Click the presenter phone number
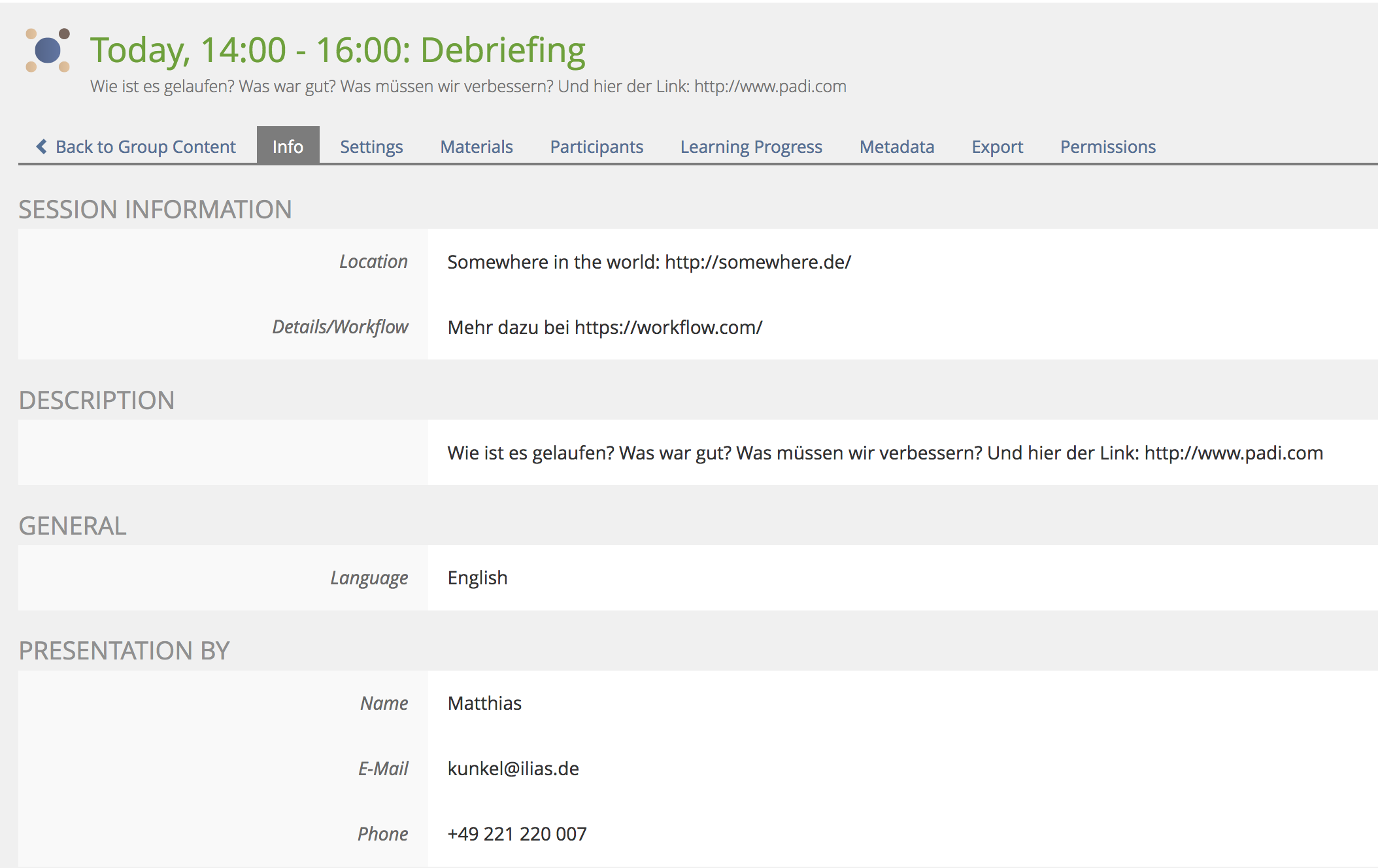1378x868 pixels. point(517,834)
